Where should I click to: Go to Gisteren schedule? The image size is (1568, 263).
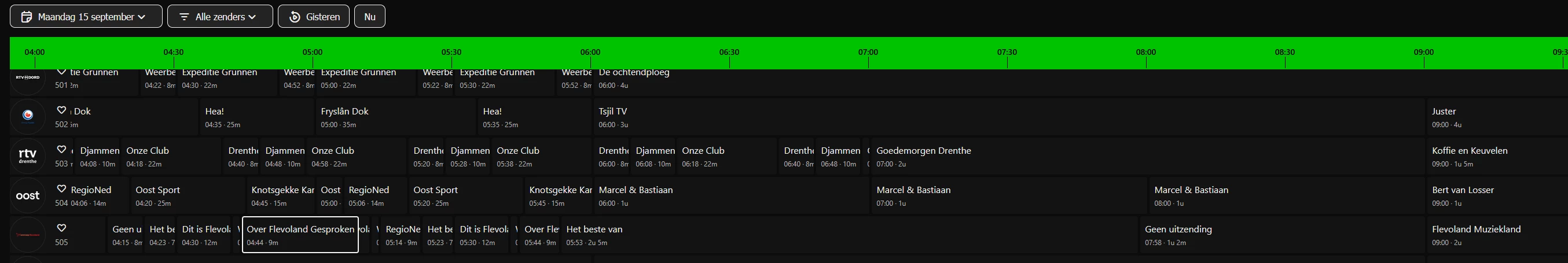pos(314,17)
